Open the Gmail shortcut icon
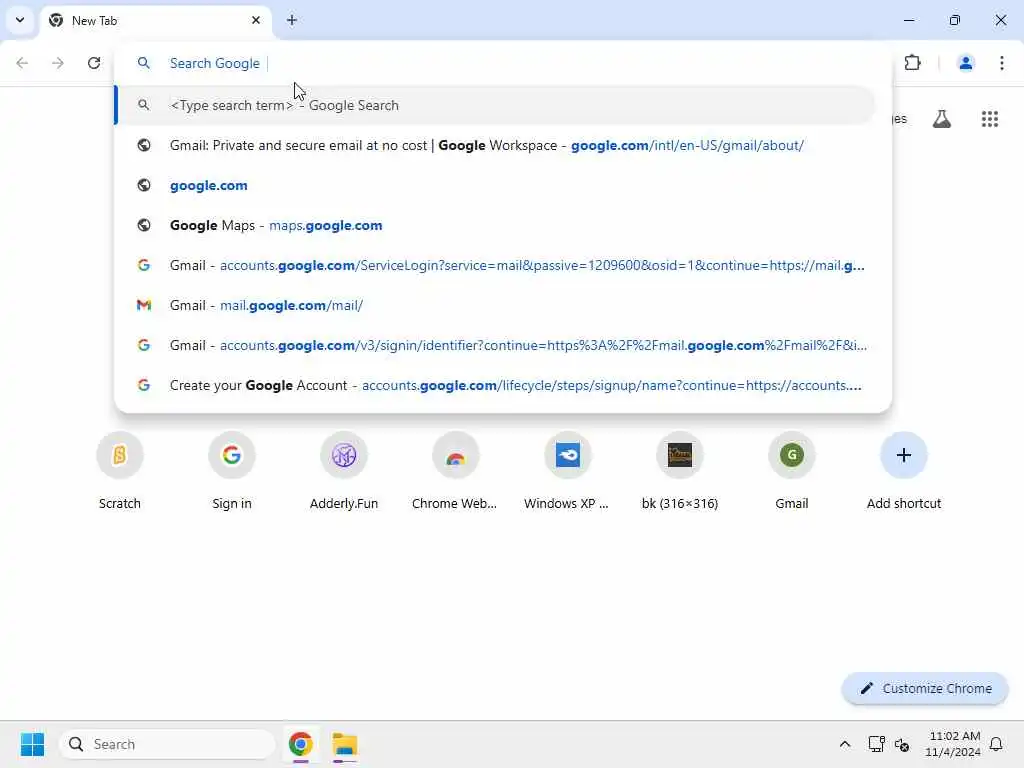Image resolution: width=1024 pixels, height=768 pixels. (792, 455)
